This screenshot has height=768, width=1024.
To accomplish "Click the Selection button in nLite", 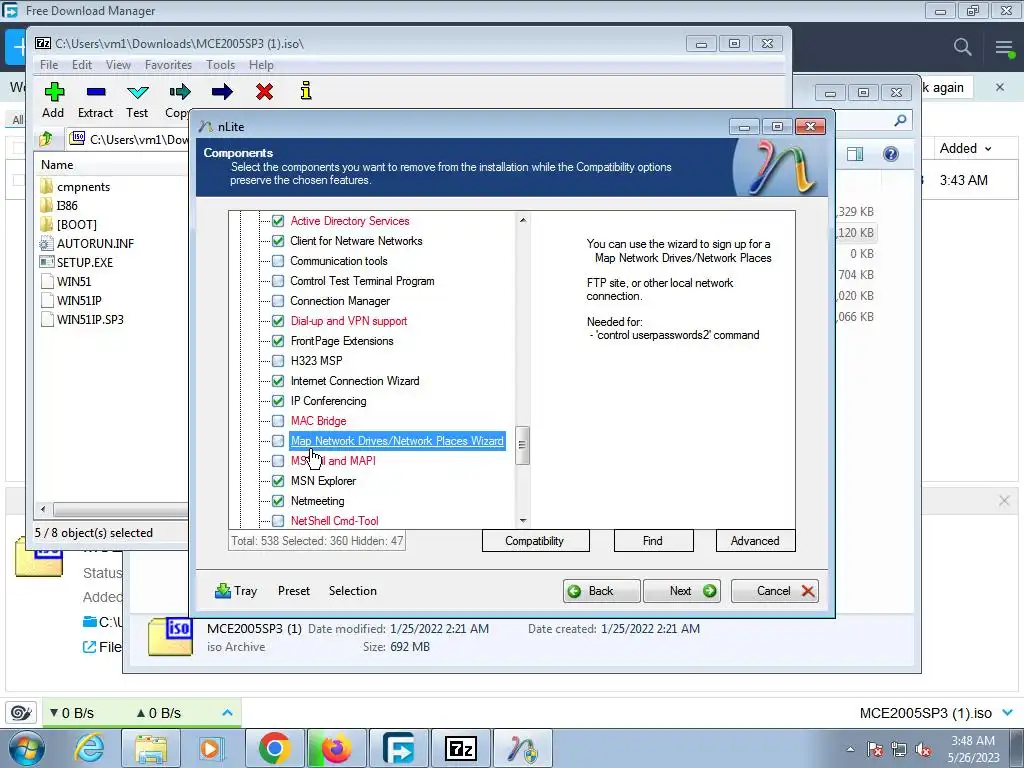I will point(353,591).
